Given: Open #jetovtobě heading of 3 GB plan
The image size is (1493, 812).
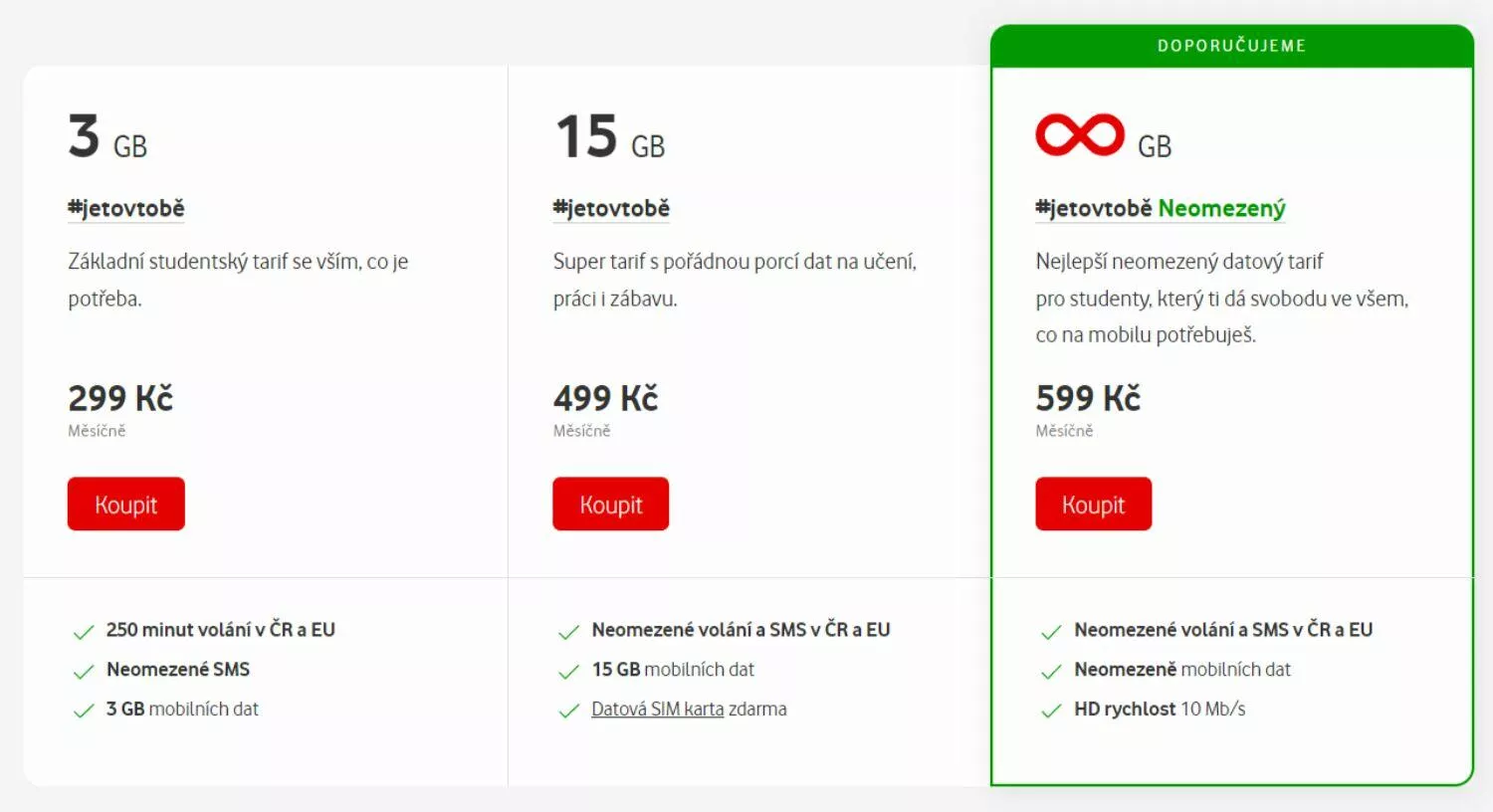Looking at the screenshot, I should [x=126, y=209].
